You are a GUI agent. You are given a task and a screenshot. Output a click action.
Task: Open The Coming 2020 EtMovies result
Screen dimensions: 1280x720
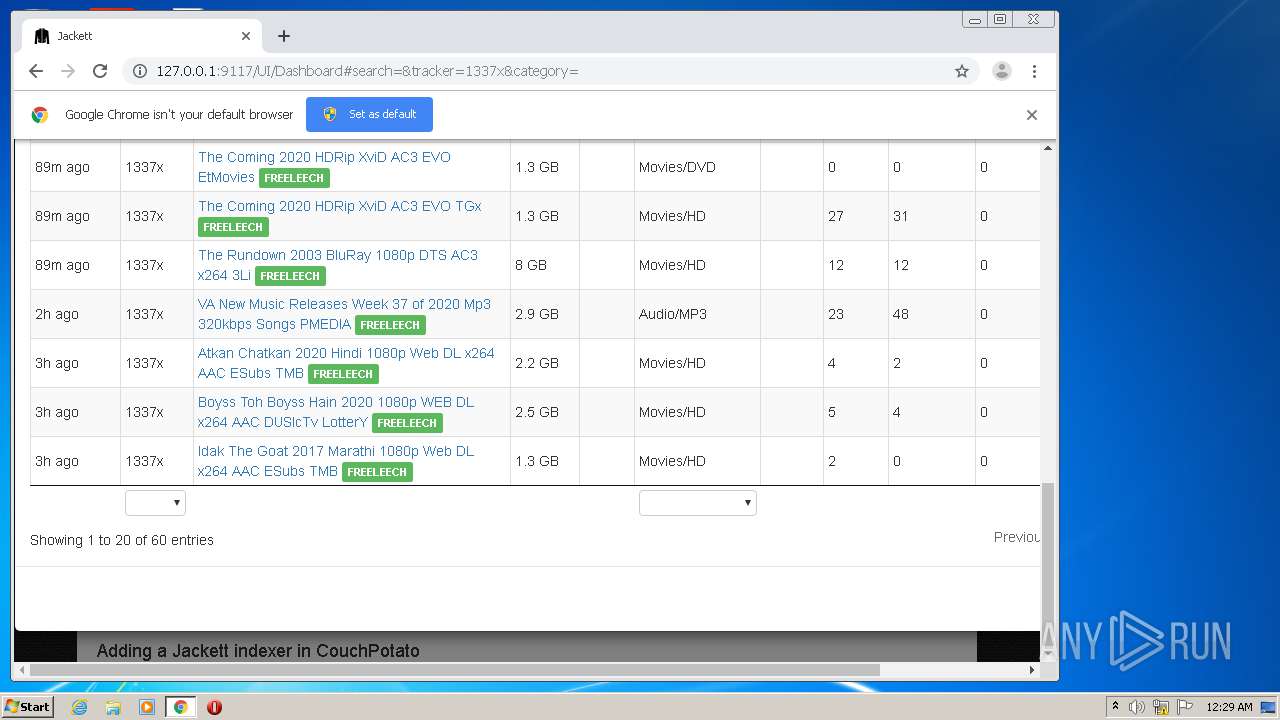324,167
